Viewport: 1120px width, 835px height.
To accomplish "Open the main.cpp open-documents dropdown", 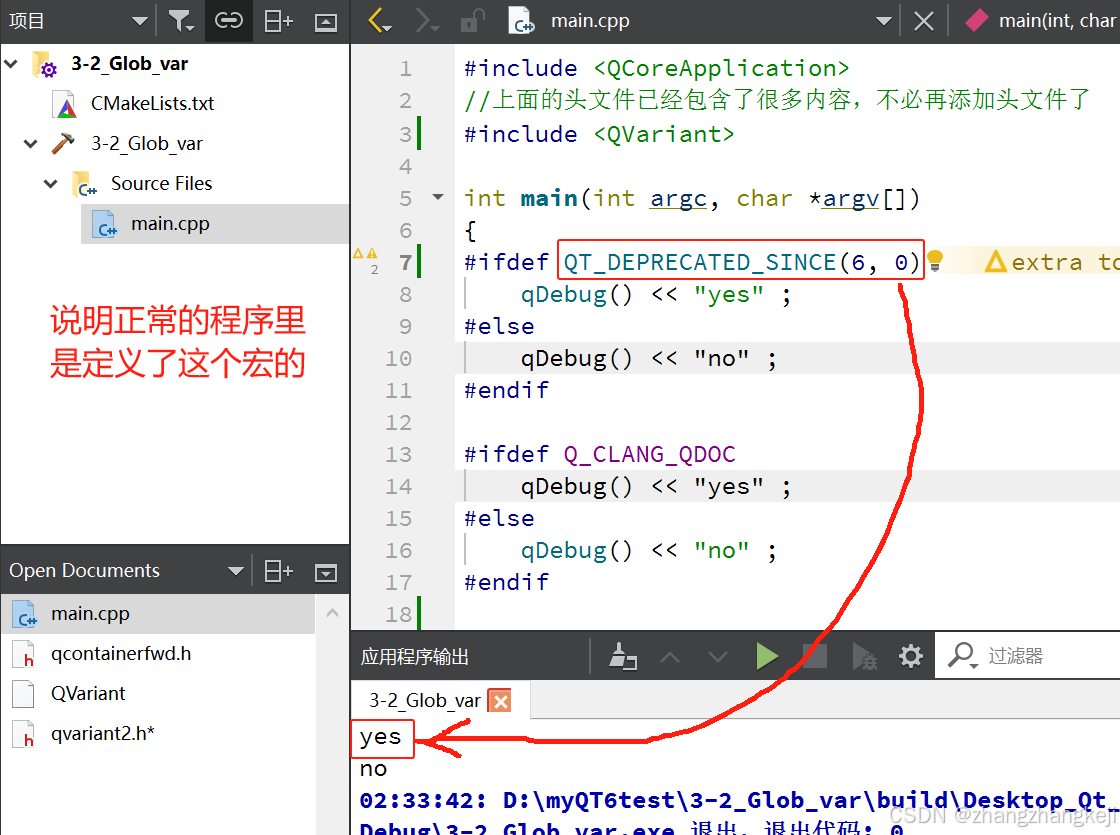I will 884,21.
